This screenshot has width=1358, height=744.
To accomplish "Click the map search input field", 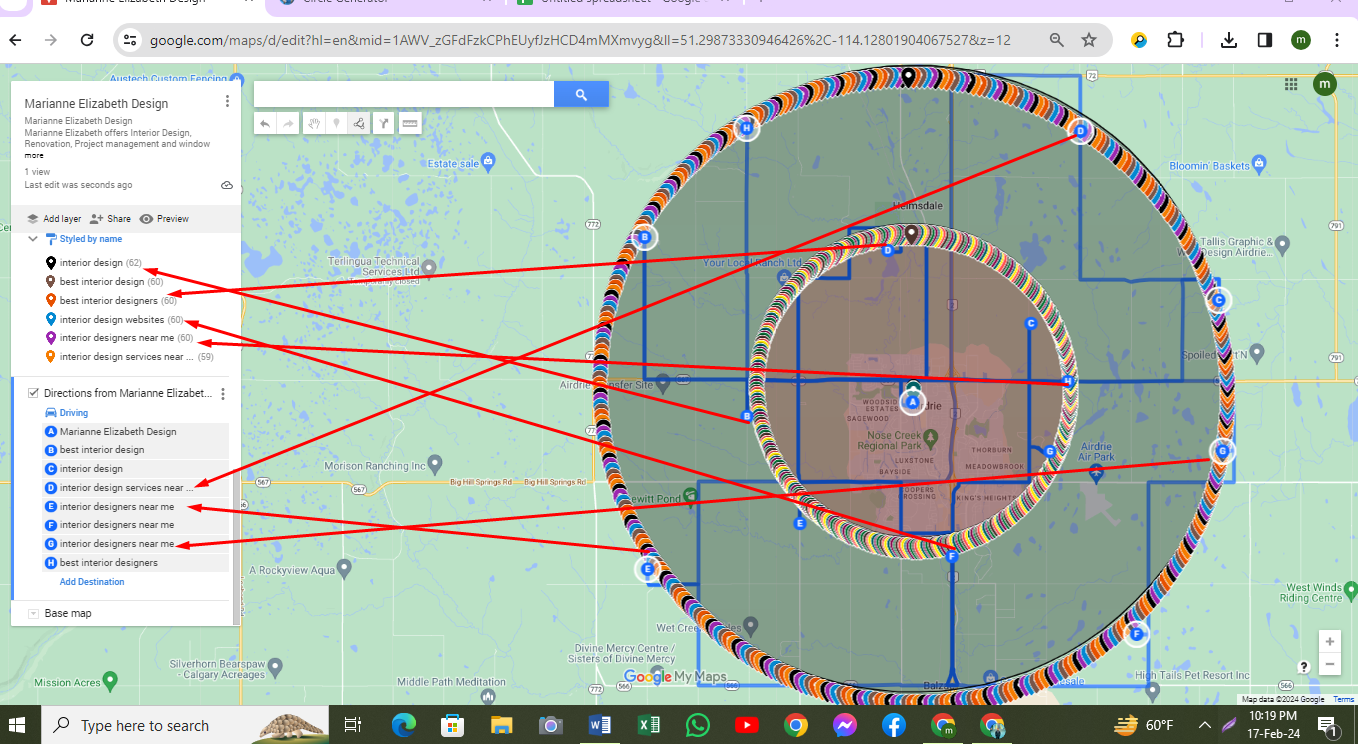I will pos(403,94).
